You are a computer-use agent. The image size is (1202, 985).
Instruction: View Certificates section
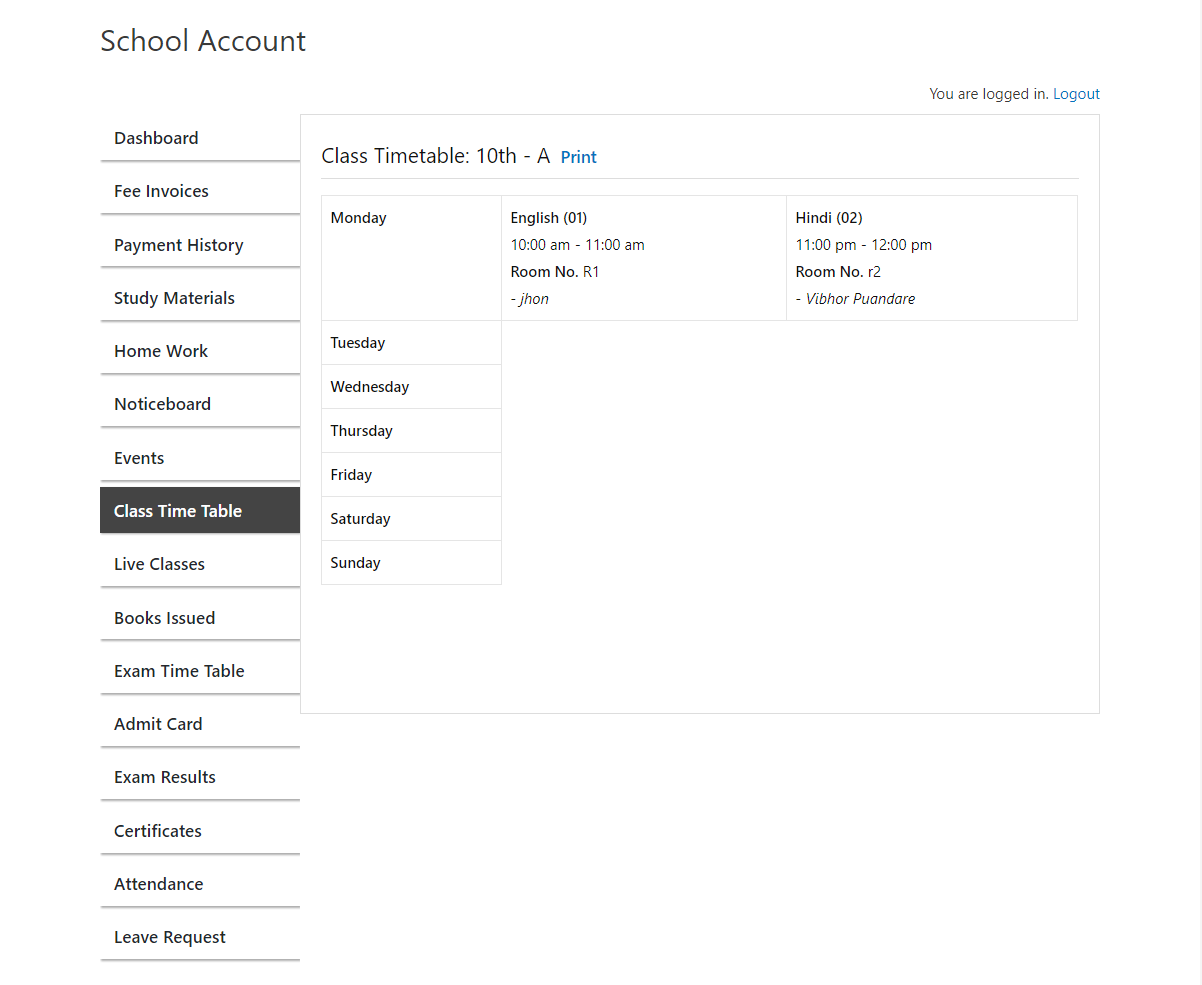[x=157, y=831]
